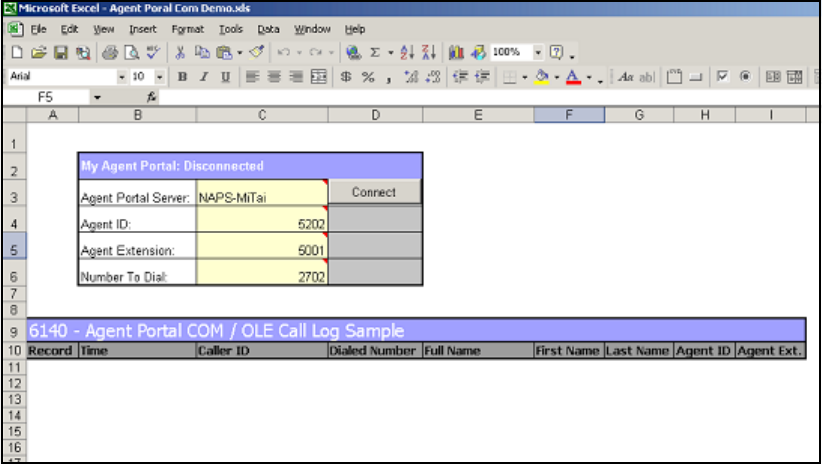Viewport: 822px width, 464px height.
Task: Sort descending with Z-A icon
Action: [x=428, y=52]
